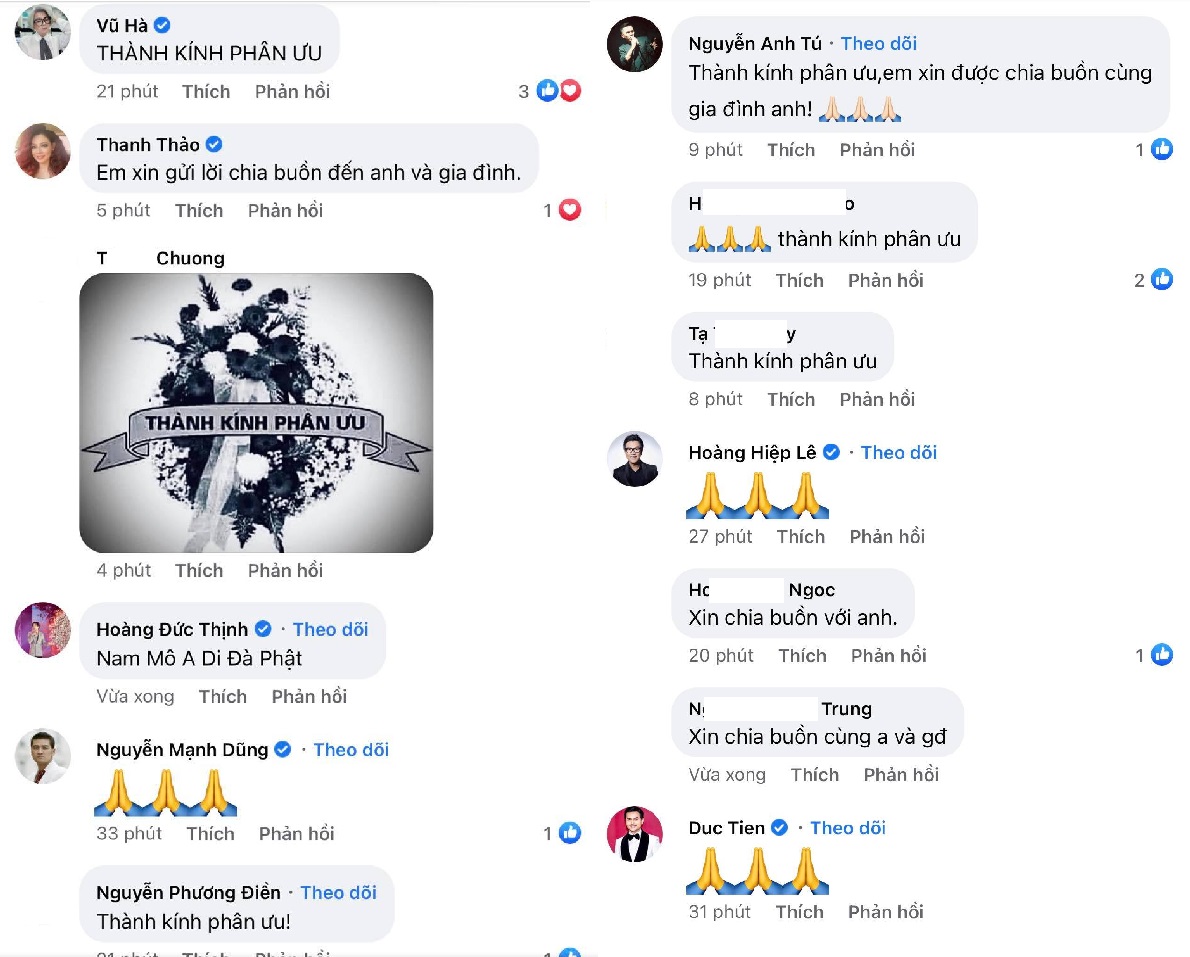Click Theo dõi next to Duc Tien
The image size is (1190, 957).
pyautogui.click(x=848, y=828)
